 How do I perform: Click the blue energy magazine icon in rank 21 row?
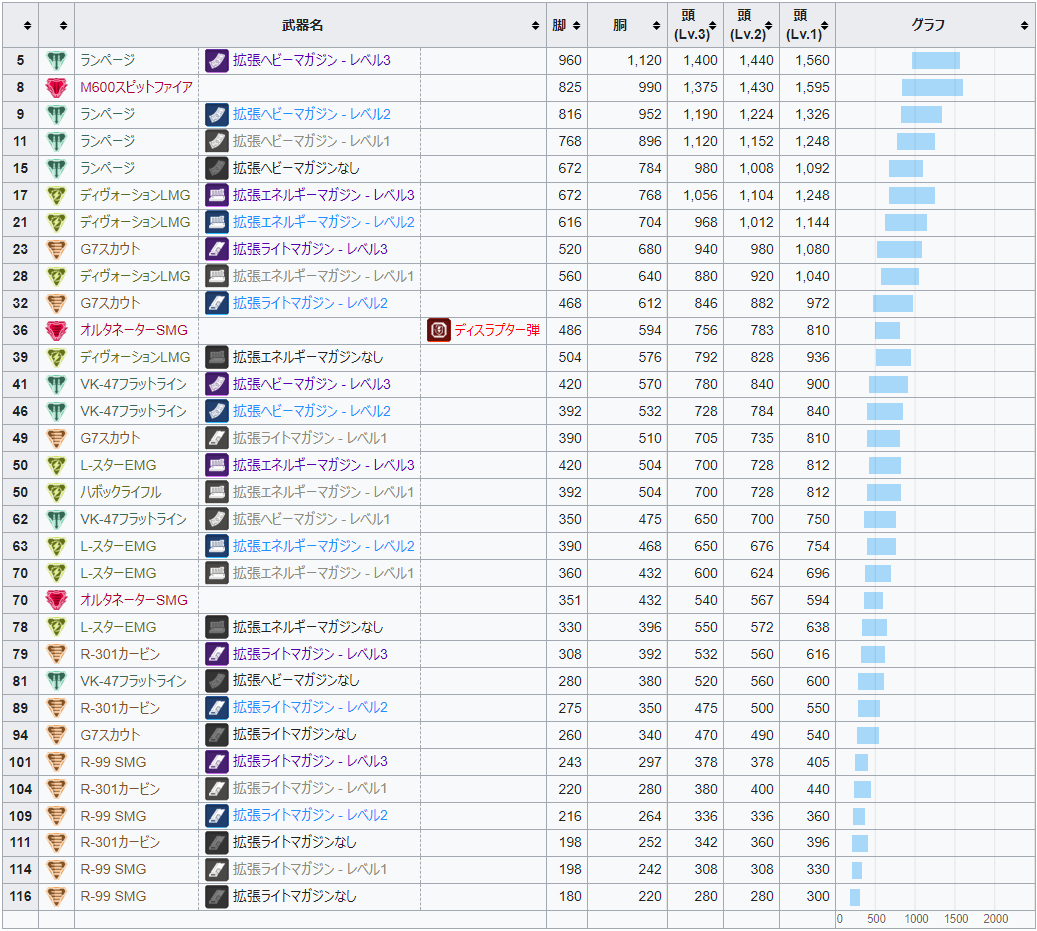tap(216, 222)
